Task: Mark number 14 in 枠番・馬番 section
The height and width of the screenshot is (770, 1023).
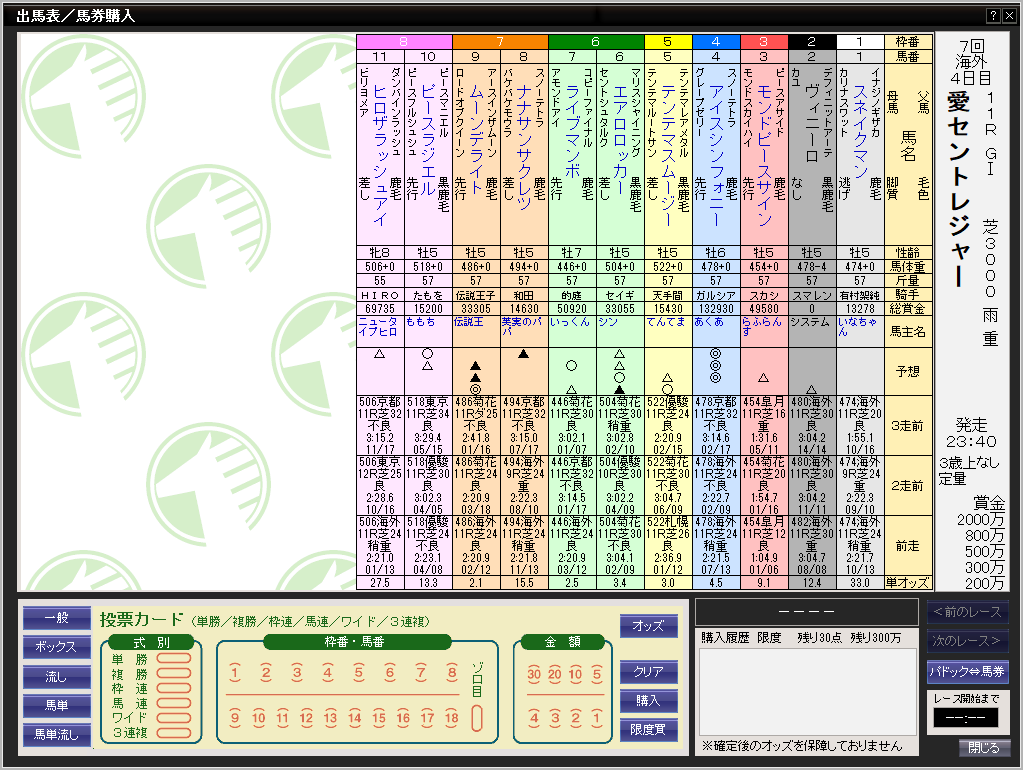Action: (x=355, y=718)
